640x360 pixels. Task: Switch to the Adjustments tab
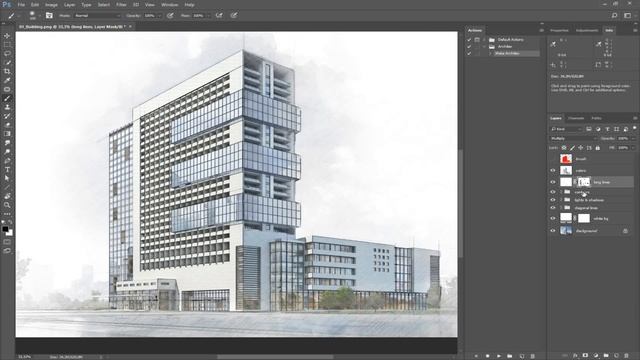click(x=587, y=30)
